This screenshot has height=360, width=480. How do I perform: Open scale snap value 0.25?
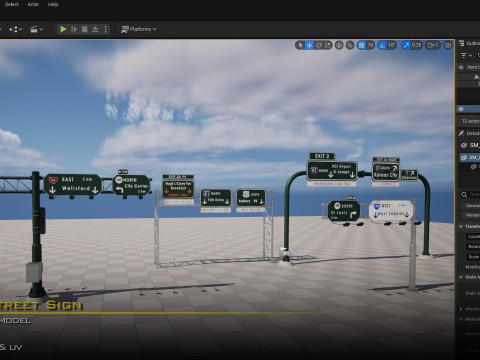[416, 45]
